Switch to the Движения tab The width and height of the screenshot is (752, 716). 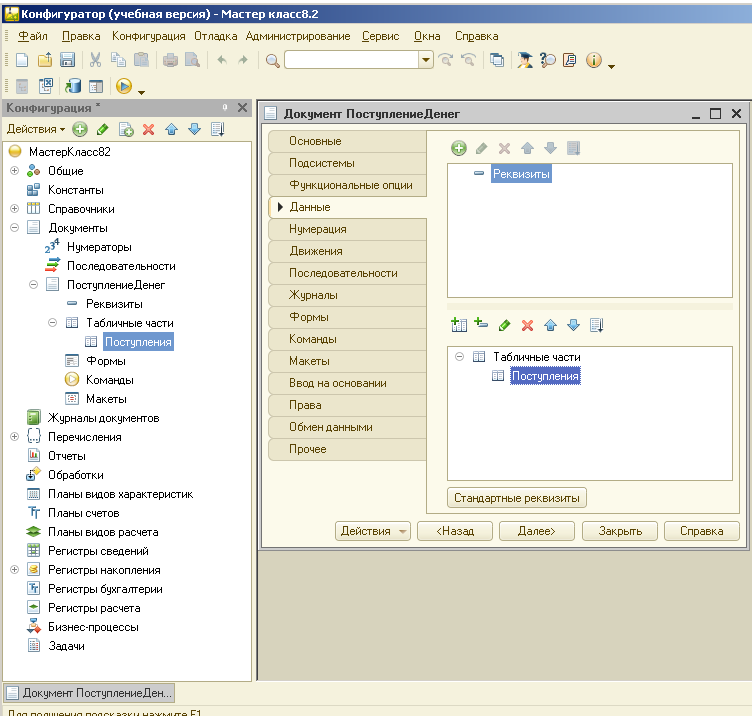coord(316,251)
